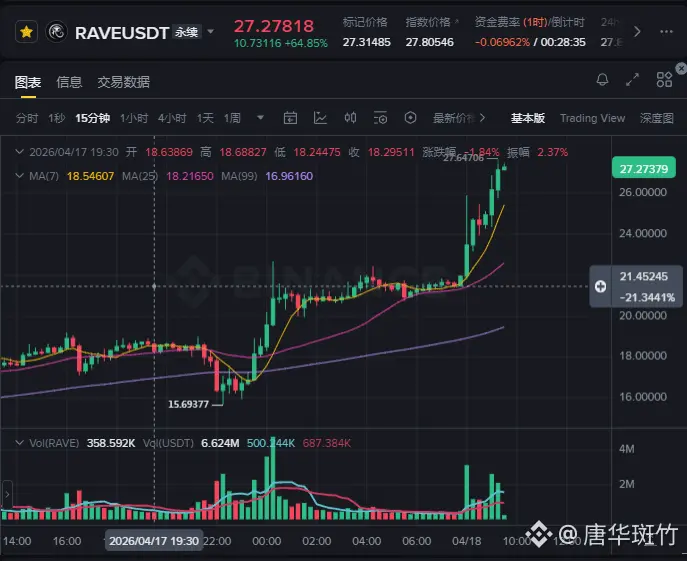Switch to the 交易数据 tab
Viewport: 687px width, 561px height.
pyautogui.click(x=124, y=82)
